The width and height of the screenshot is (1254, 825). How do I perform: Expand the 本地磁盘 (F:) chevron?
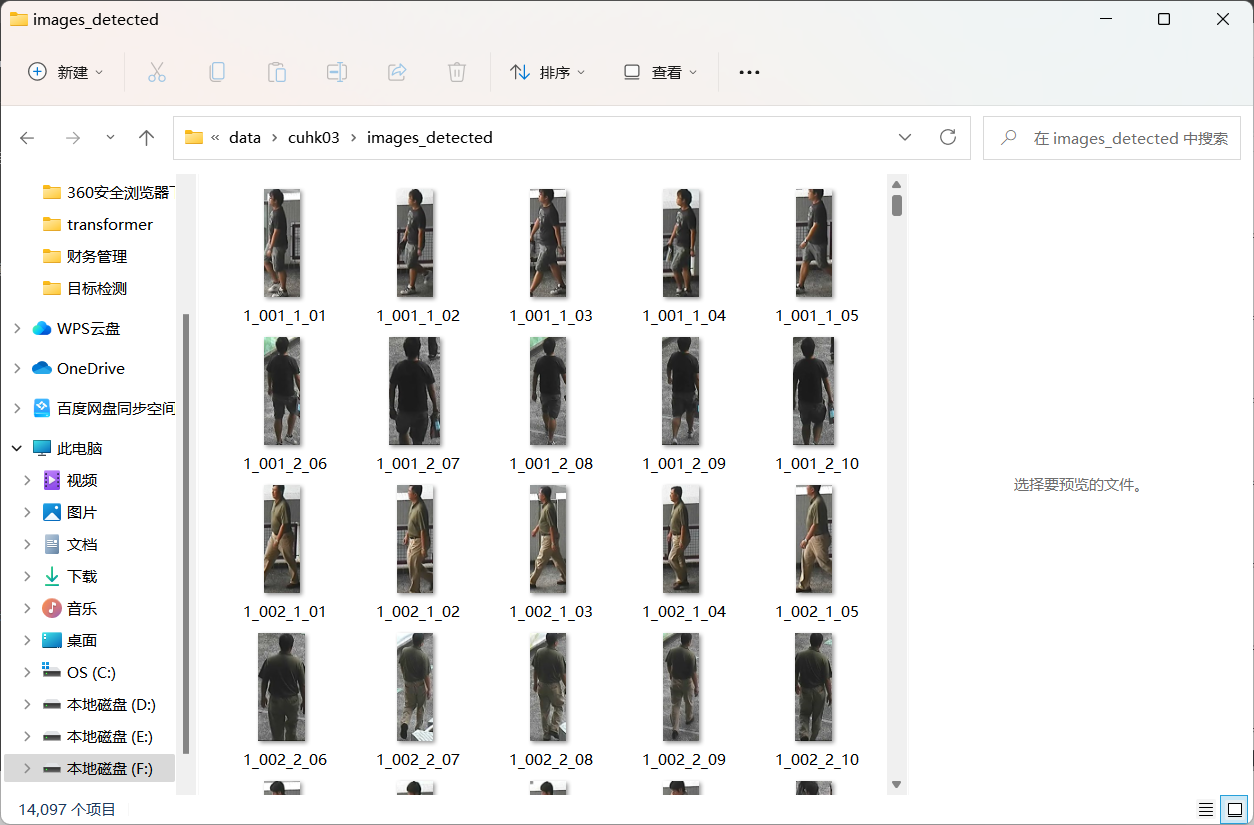(28, 768)
